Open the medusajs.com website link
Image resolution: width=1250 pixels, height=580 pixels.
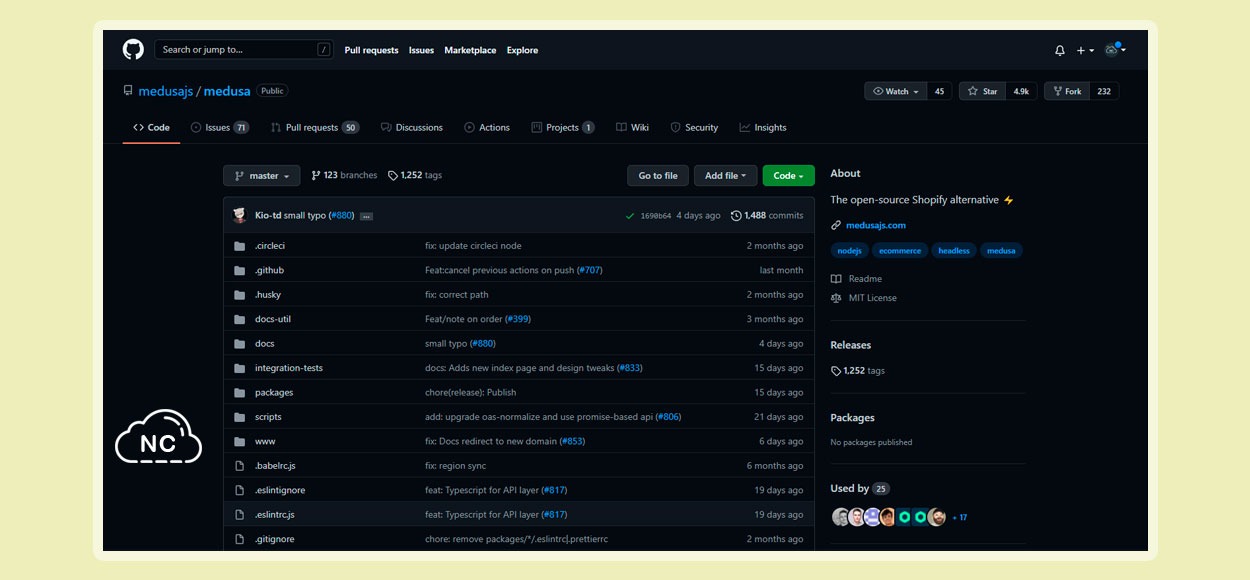click(x=876, y=226)
